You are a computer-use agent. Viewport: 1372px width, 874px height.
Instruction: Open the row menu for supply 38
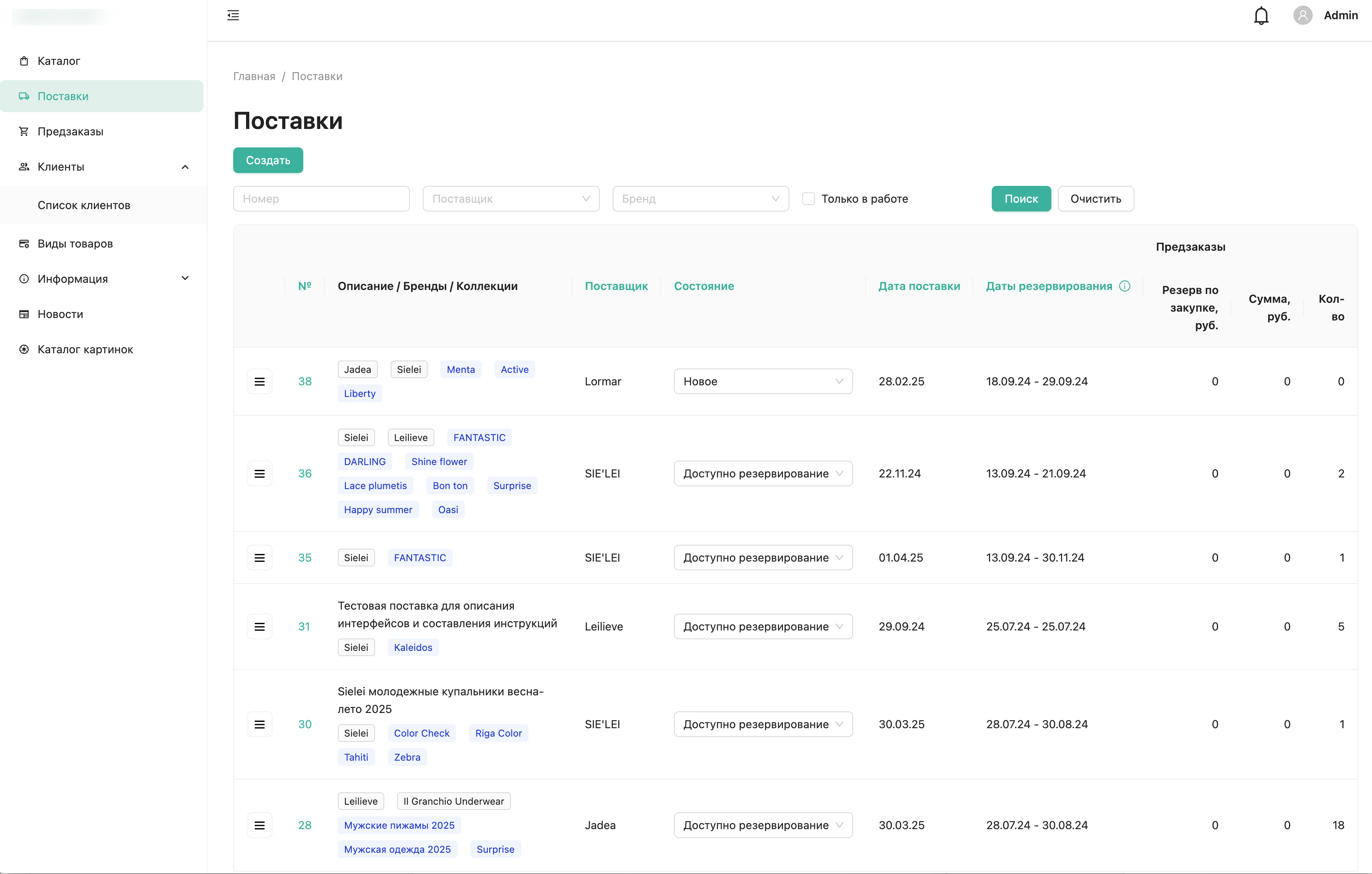coord(259,381)
